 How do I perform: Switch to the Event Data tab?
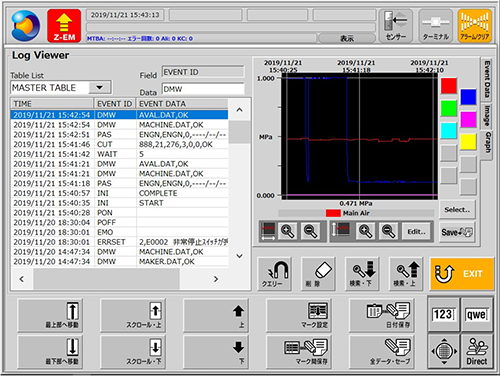[487, 79]
